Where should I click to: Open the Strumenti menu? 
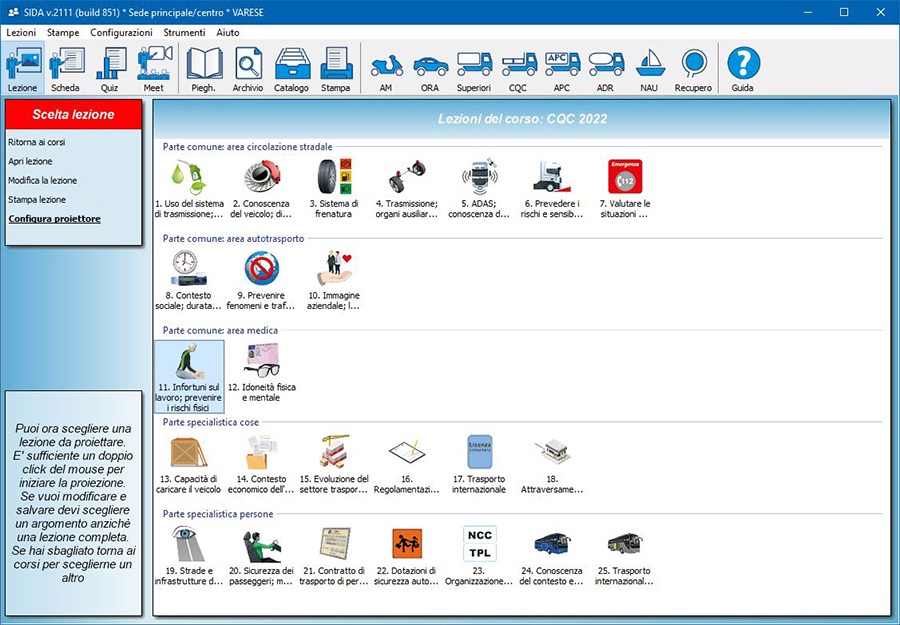coord(184,32)
